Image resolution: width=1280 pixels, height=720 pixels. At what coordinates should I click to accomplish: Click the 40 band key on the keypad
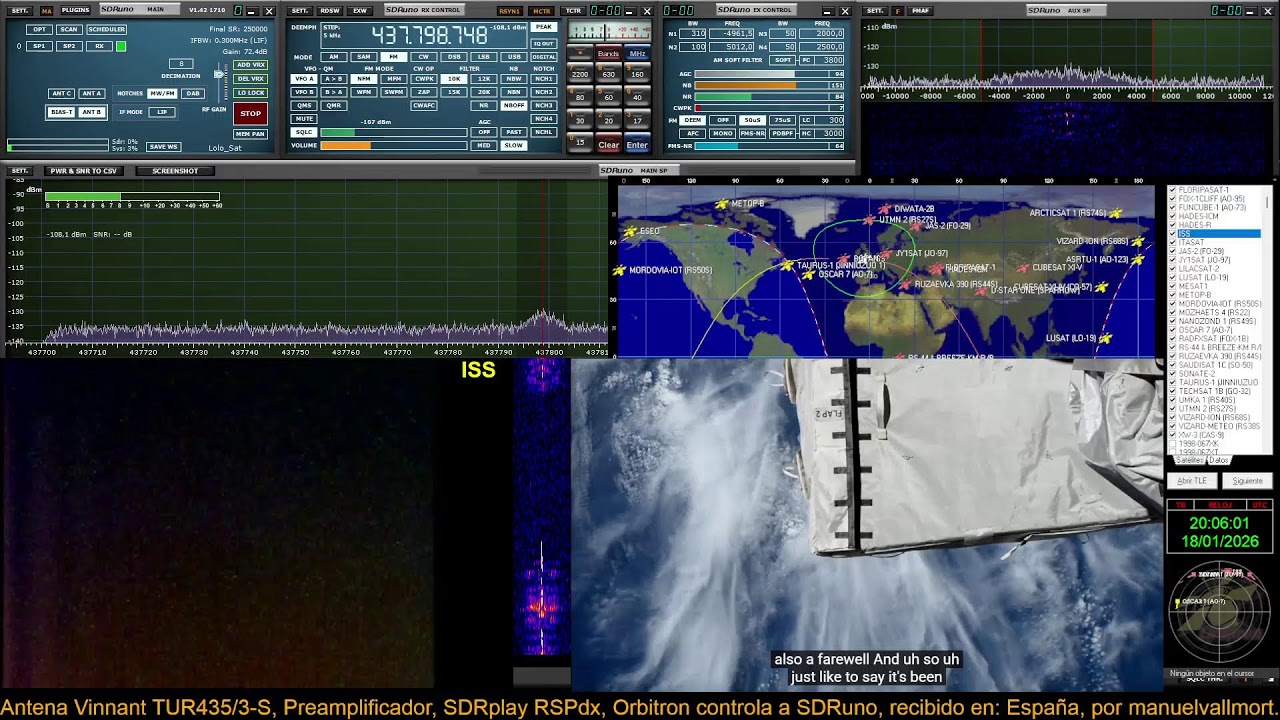click(x=637, y=97)
